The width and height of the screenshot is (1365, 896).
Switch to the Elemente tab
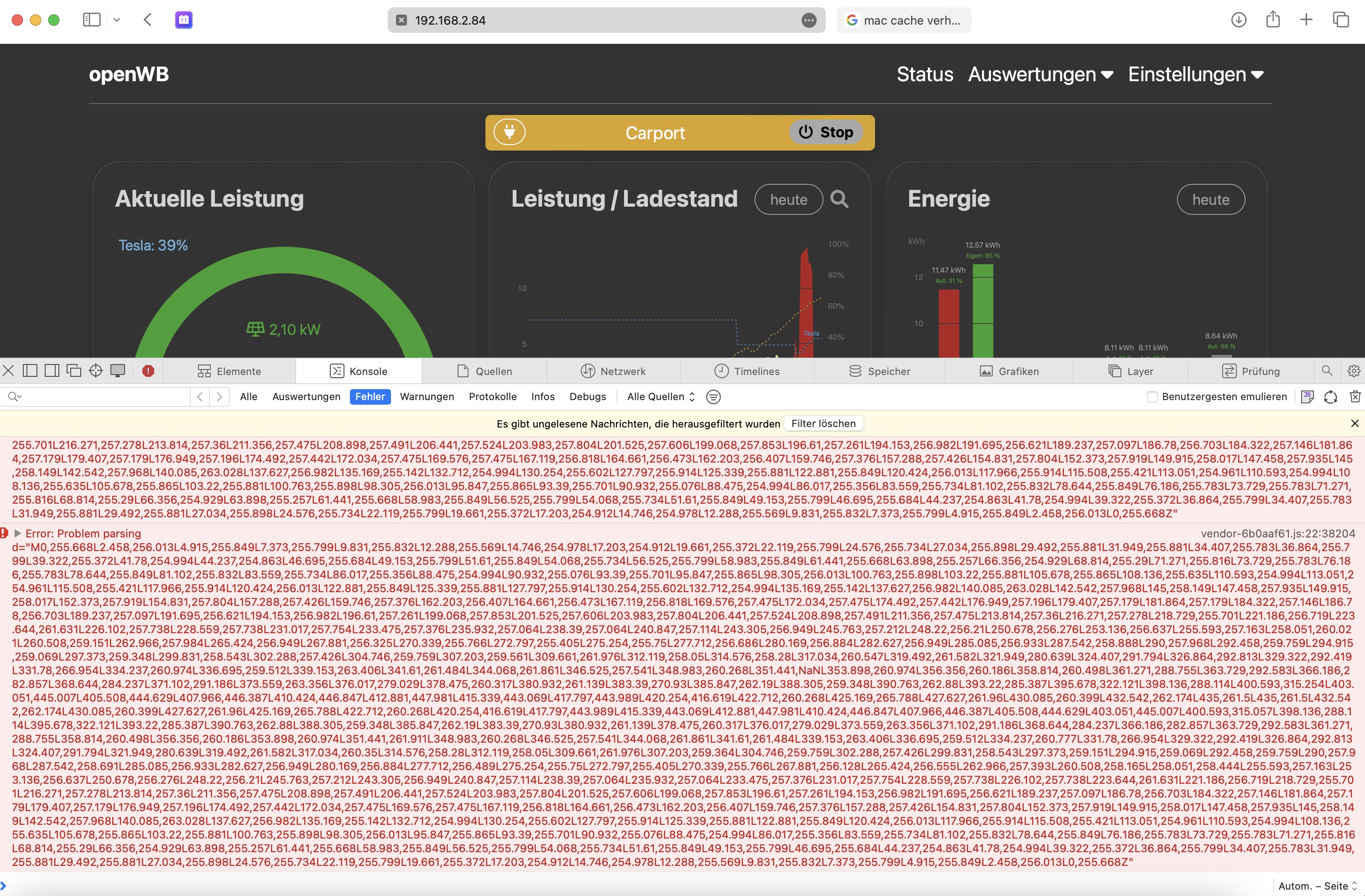coord(229,371)
